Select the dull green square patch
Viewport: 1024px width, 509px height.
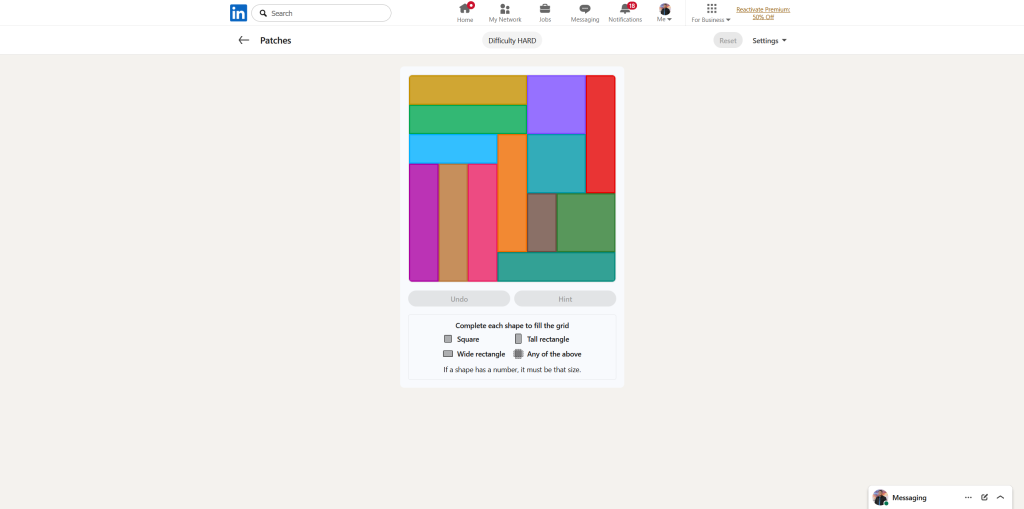click(x=586, y=222)
